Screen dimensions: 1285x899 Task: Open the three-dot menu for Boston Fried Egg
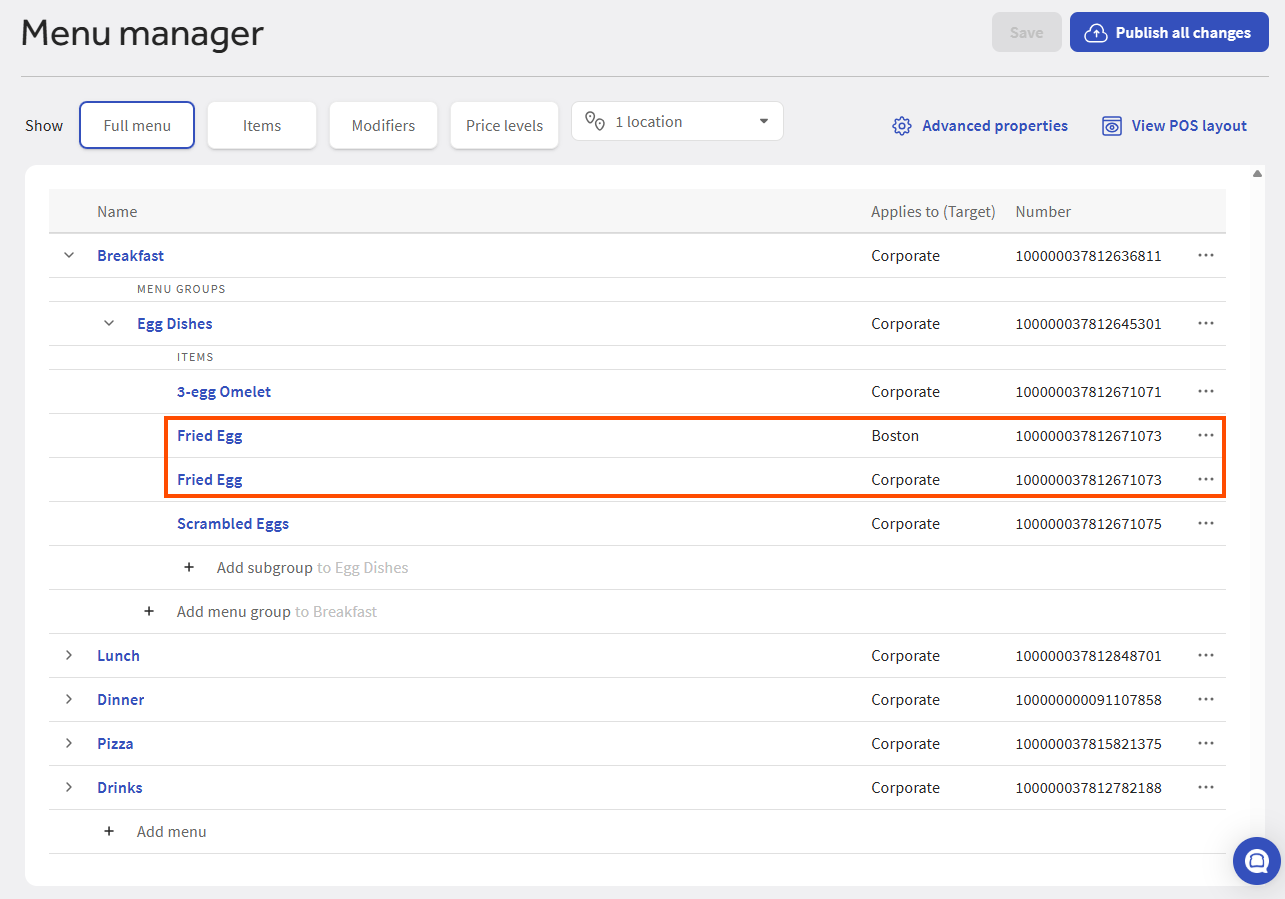point(1205,436)
